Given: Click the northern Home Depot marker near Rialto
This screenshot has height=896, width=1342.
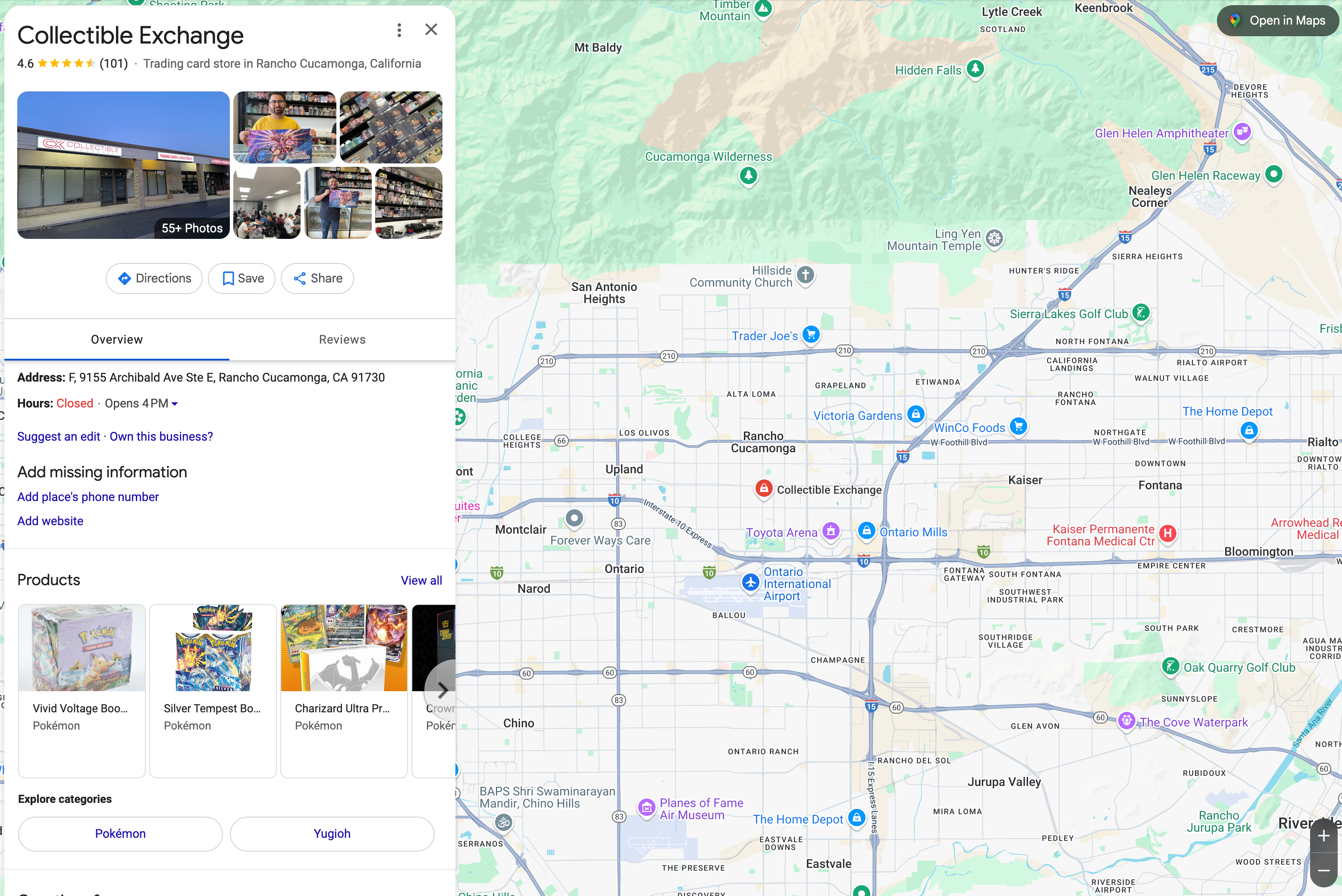Looking at the screenshot, I should (1249, 431).
